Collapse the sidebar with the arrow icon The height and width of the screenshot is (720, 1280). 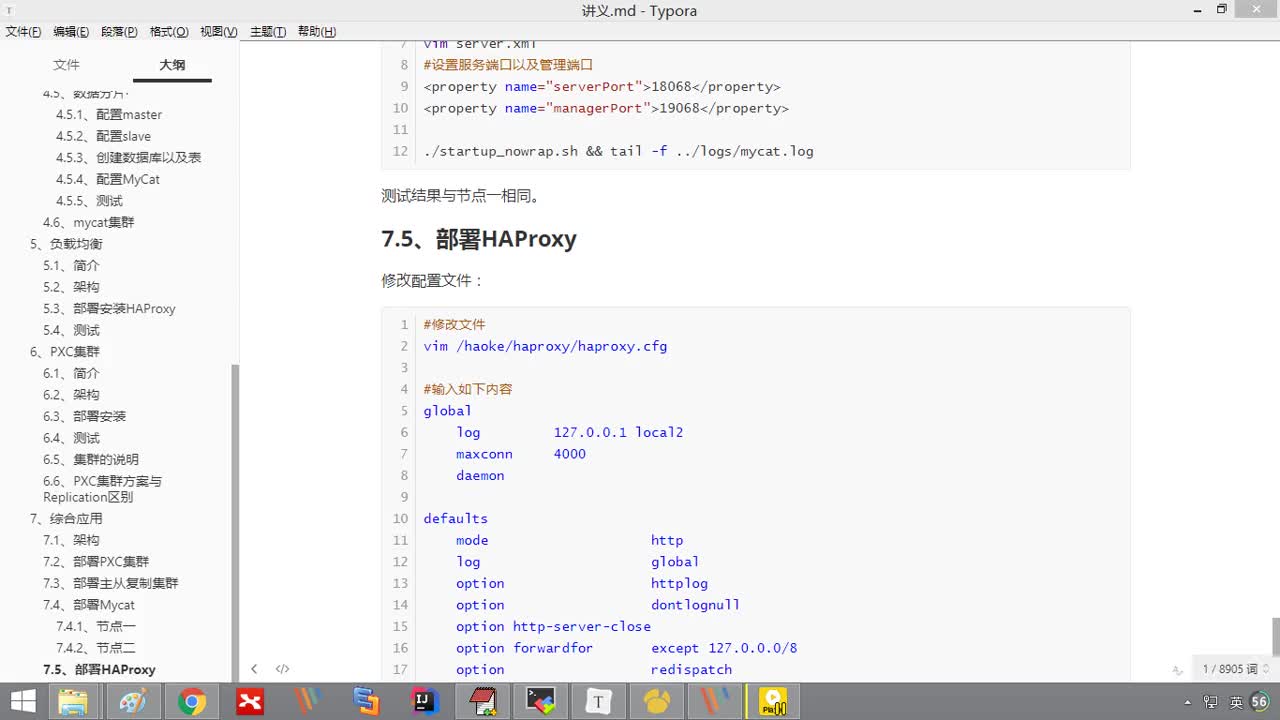(x=254, y=669)
